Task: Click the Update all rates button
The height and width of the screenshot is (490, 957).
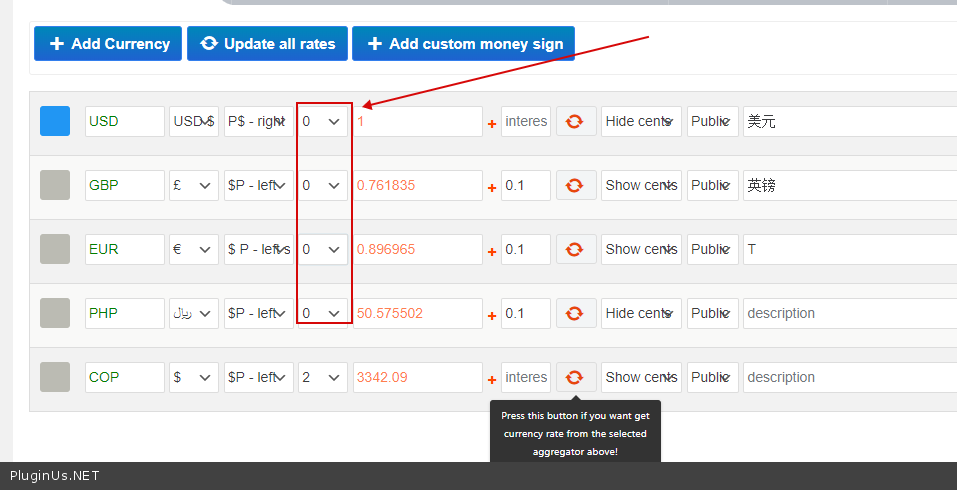Action: tap(267, 44)
